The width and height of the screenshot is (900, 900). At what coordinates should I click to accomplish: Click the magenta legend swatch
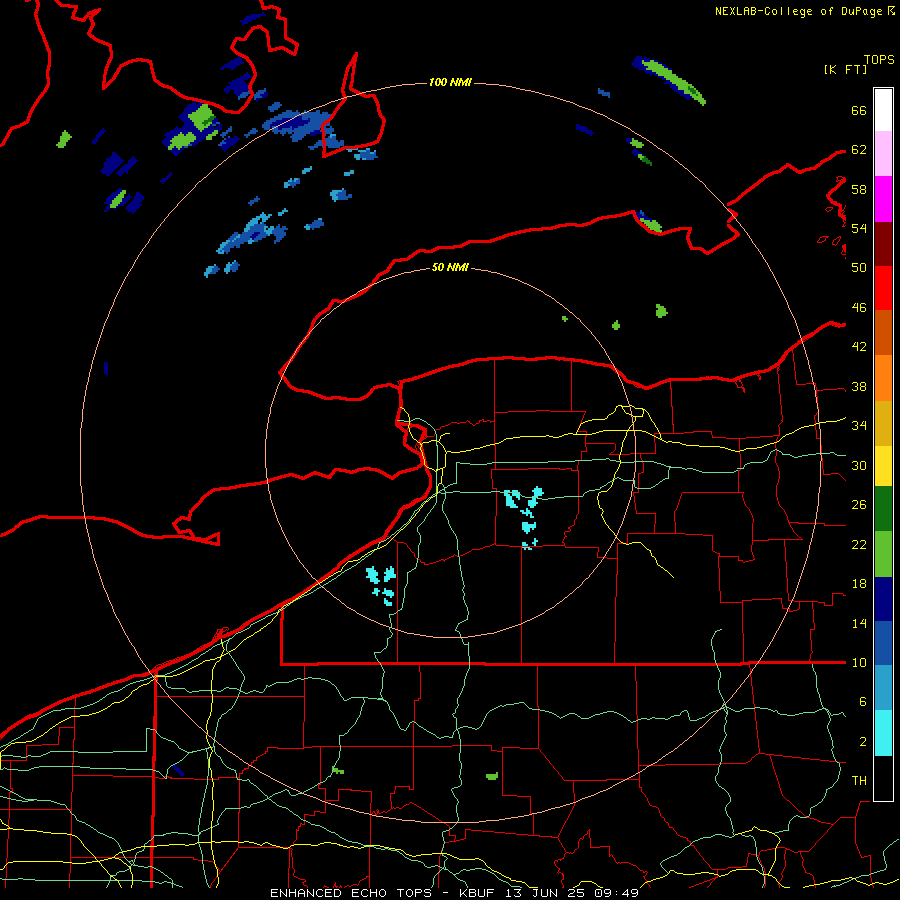(x=883, y=199)
